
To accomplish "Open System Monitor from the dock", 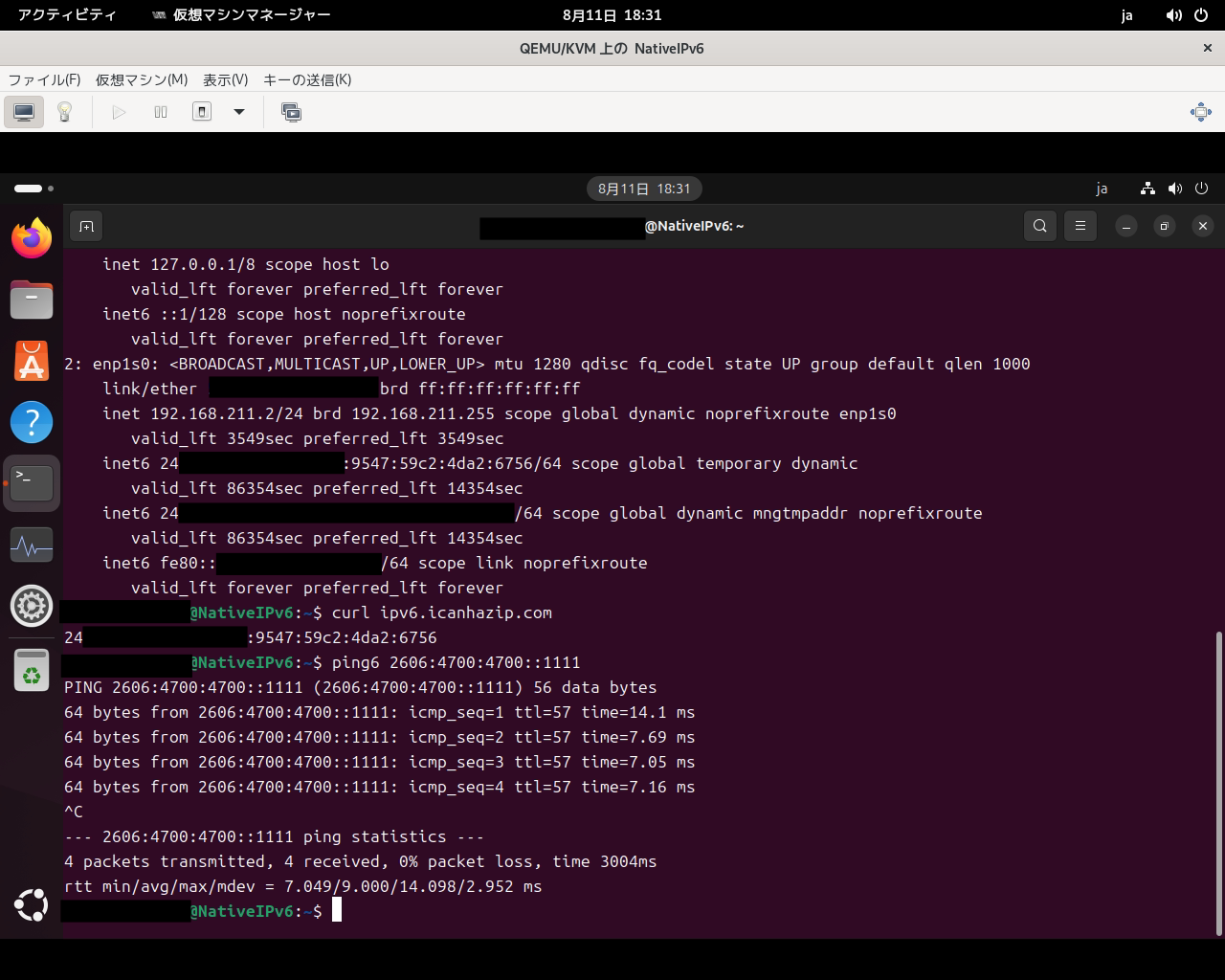I will coord(32,545).
